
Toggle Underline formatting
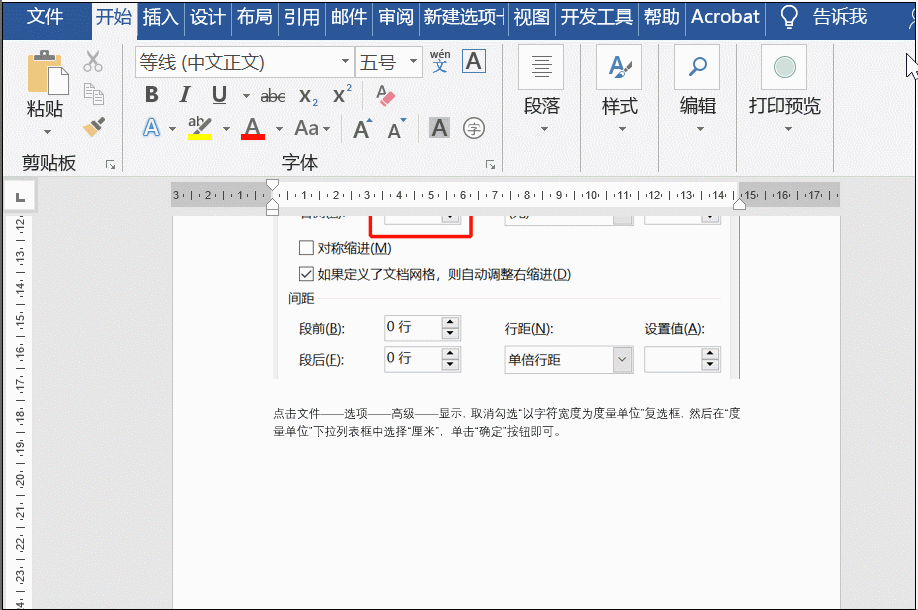(x=220, y=95)
